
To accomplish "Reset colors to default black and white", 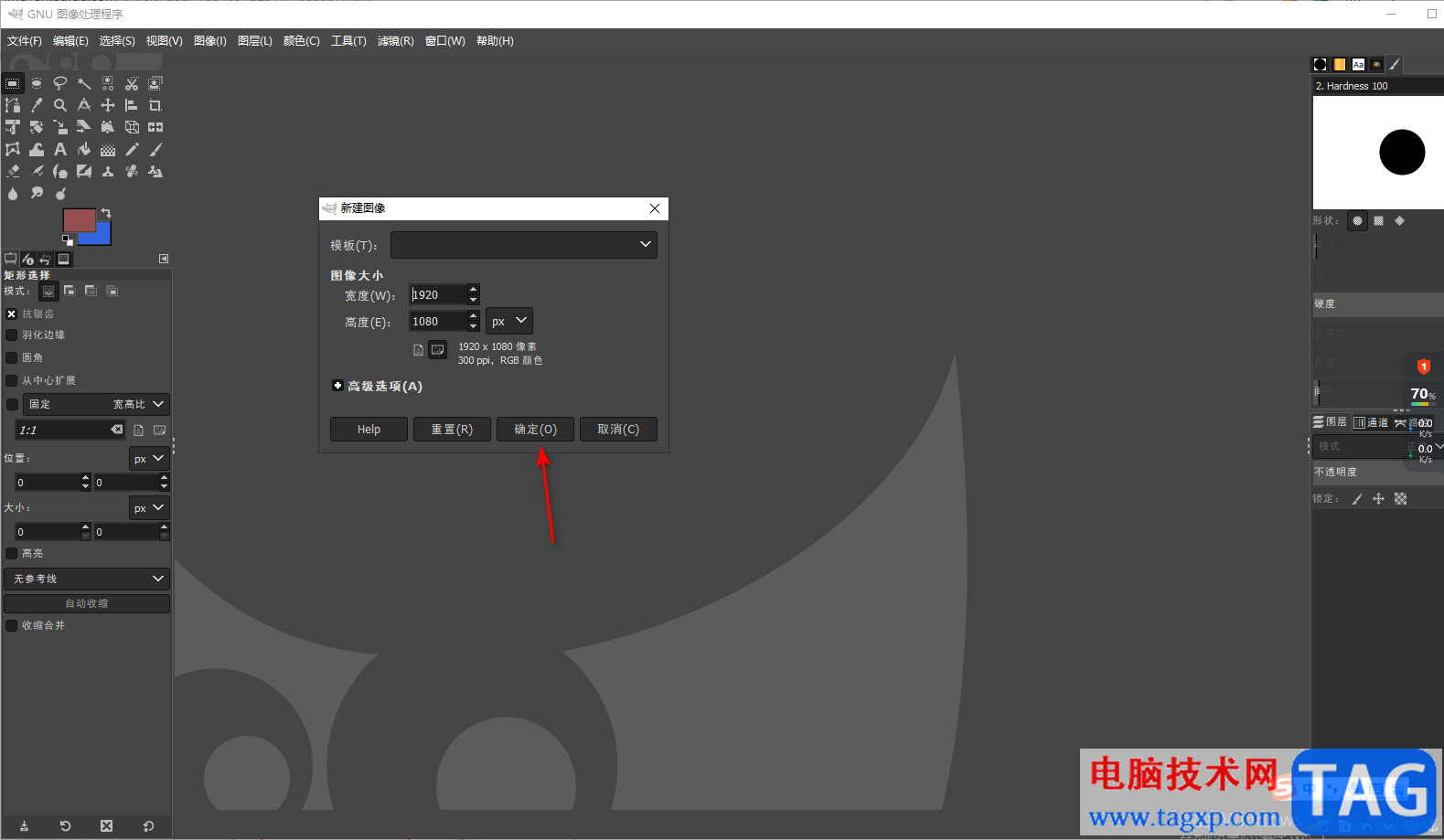I will [x=67, y=240].
